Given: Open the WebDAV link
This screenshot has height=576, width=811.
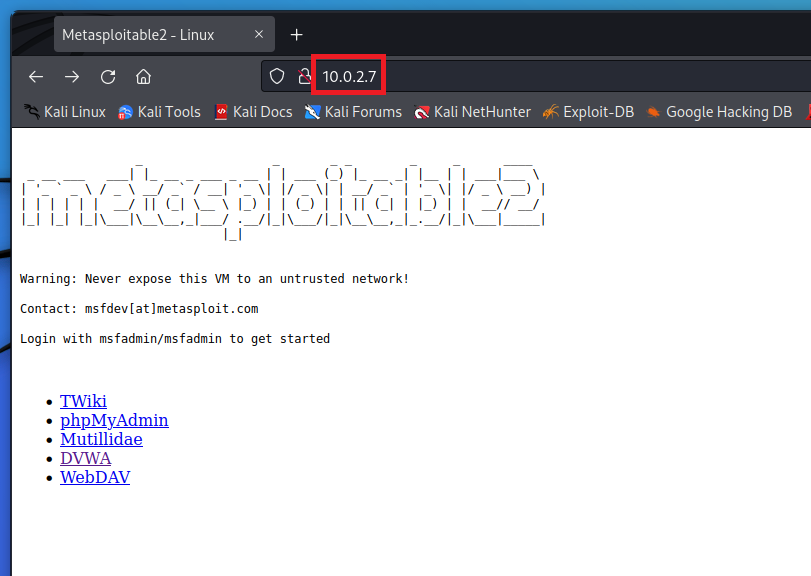Looking at the screenshot, I should point(95,477).
